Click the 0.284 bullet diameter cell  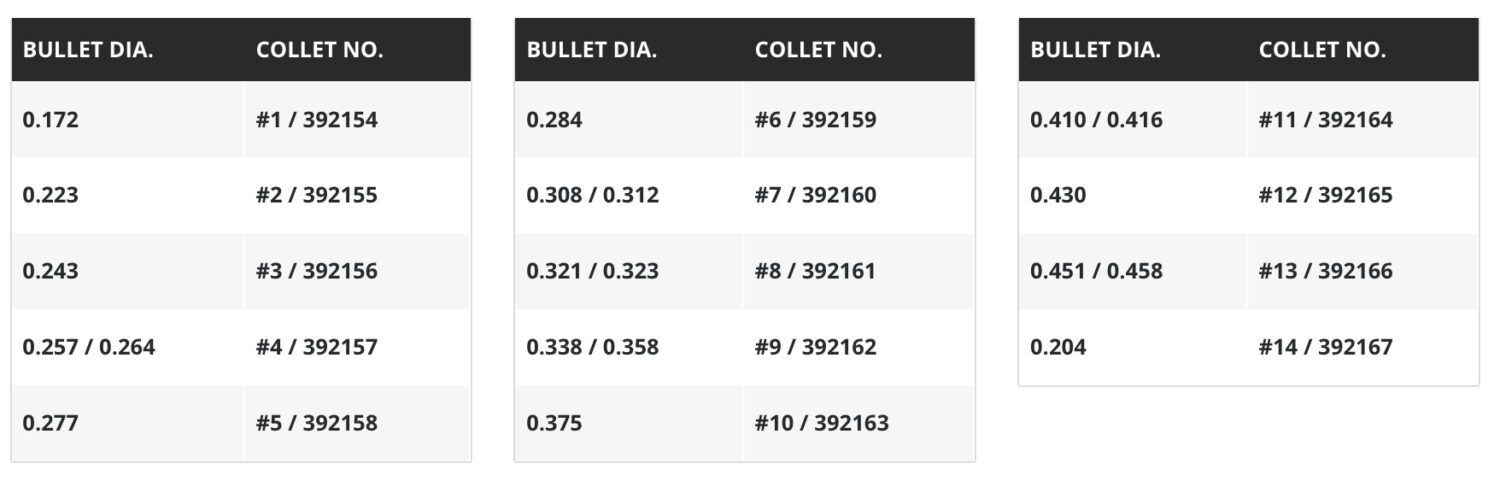coord(629,119)
